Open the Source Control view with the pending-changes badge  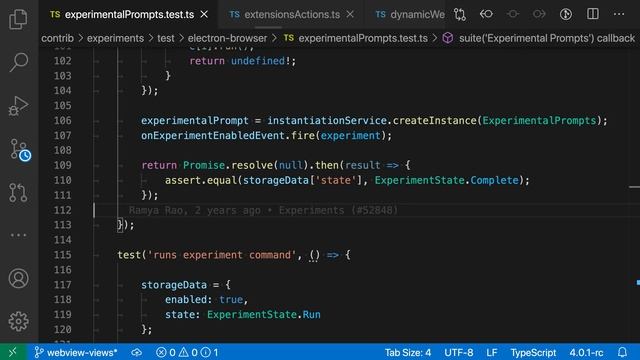point(20,150)
